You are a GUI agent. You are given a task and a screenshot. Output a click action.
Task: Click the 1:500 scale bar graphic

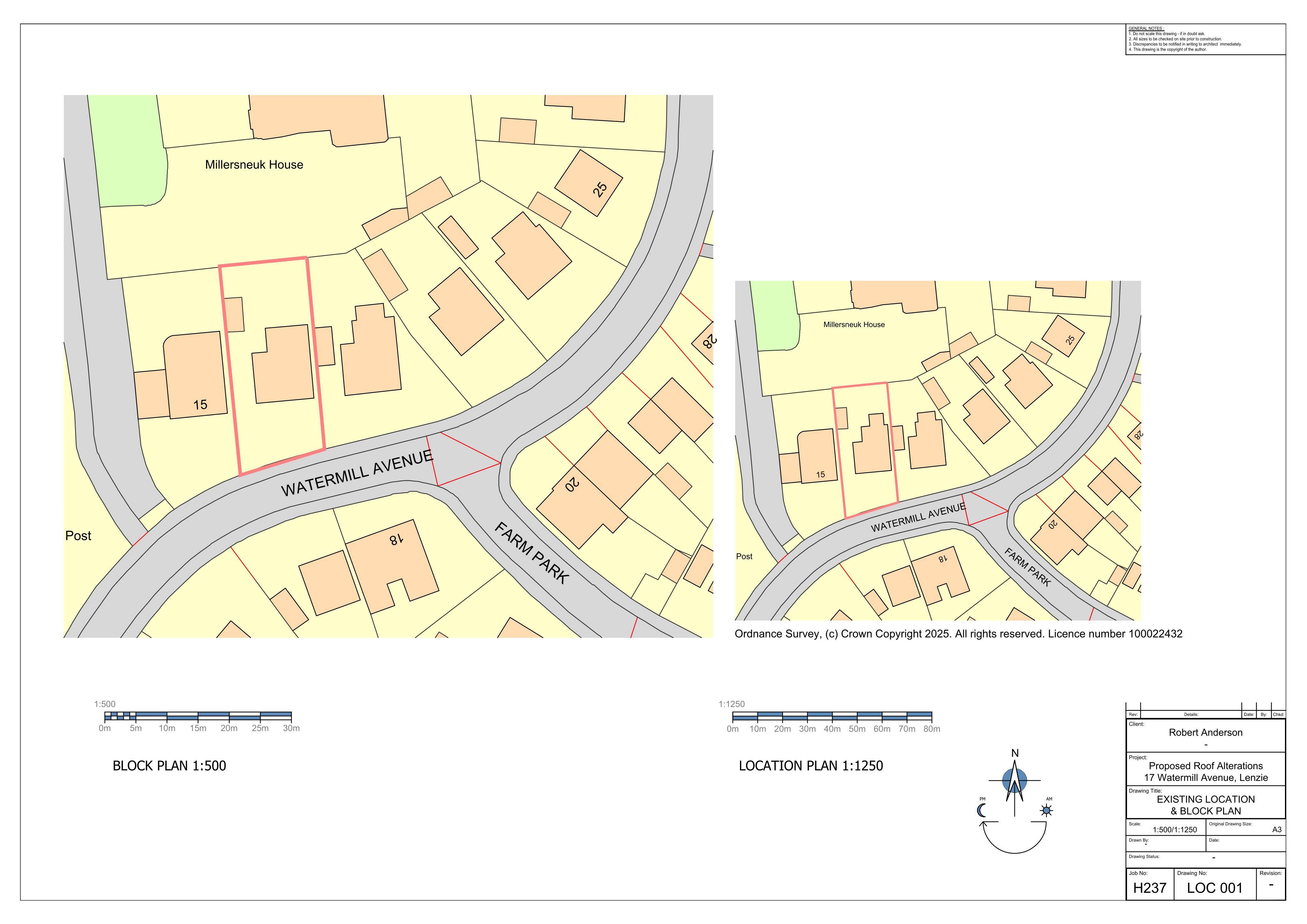[198, 716]
